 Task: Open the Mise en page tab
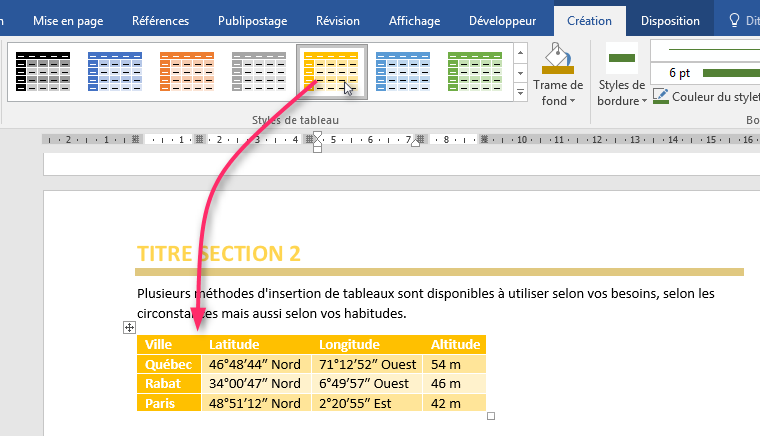click(x=66, y=20)
